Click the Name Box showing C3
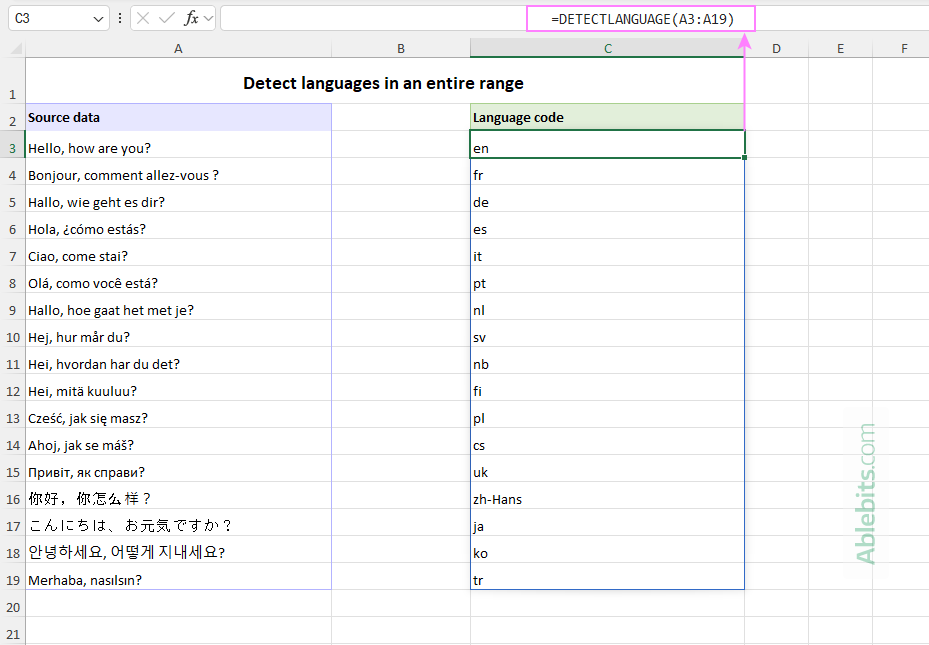 pos(58,18)
